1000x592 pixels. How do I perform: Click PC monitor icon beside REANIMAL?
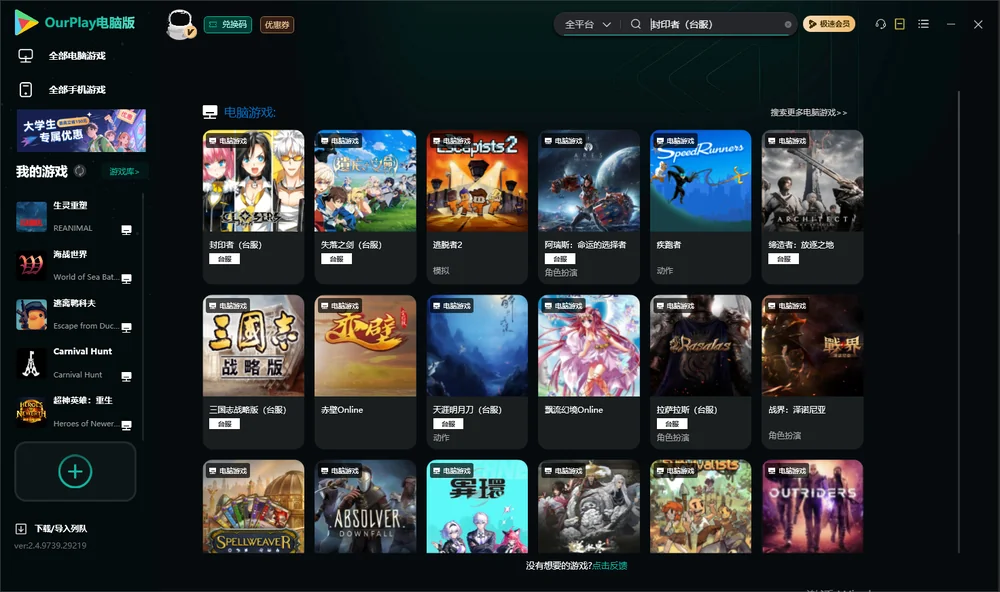tap(126, 230)
